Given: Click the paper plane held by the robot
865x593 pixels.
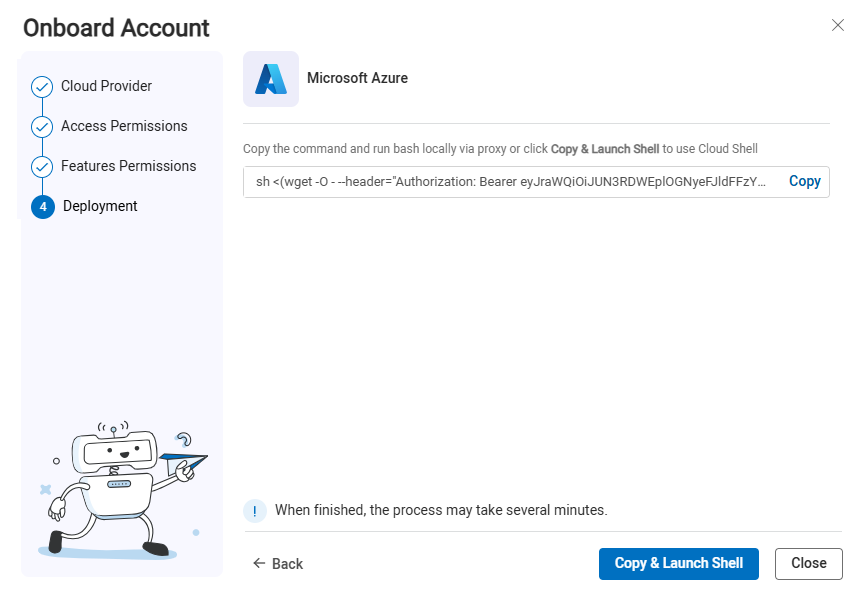Looking at the screenshot, I should tap(184, 463).
